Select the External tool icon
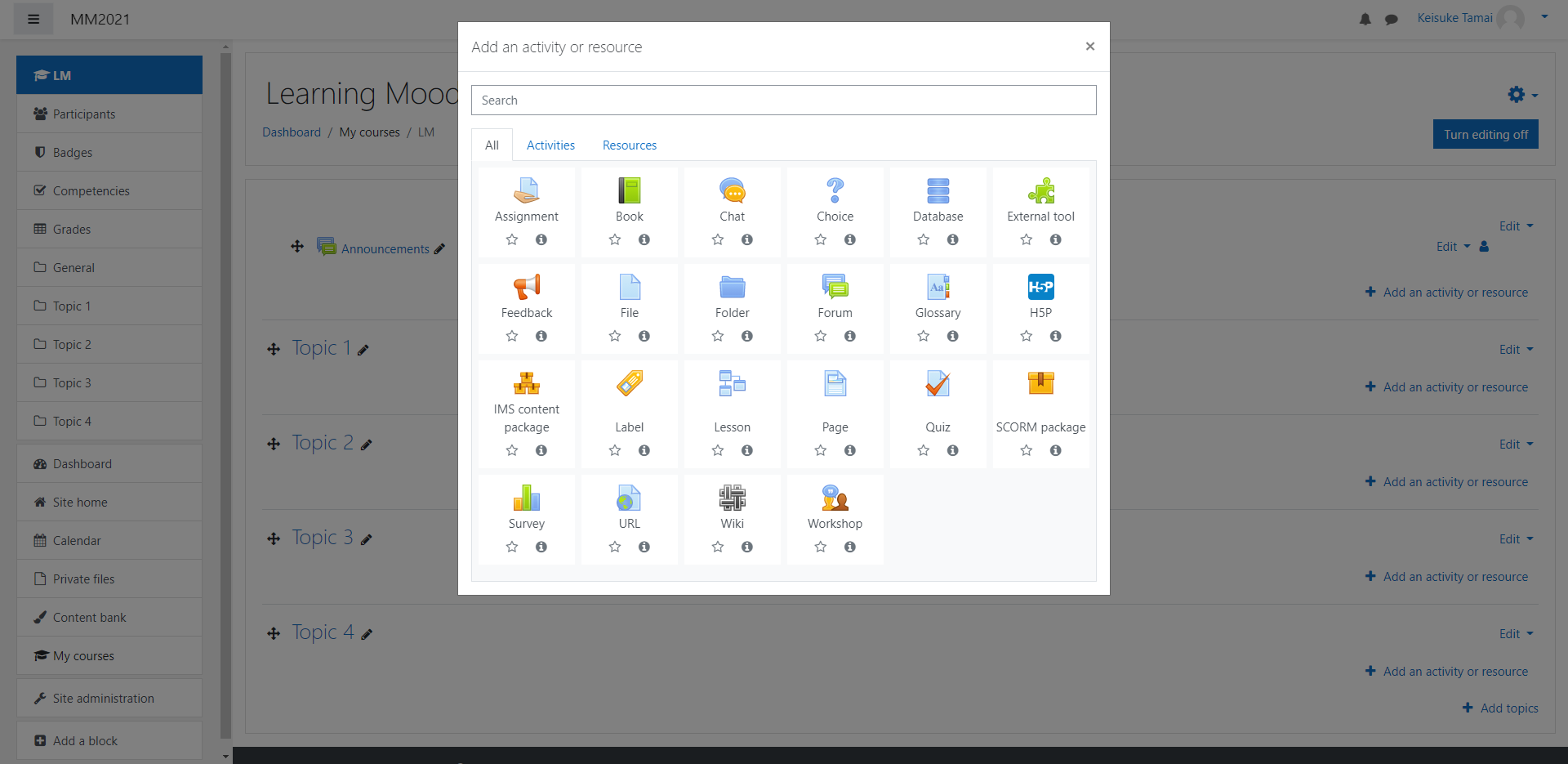1568x764 pixels. (x=1041, y=190)
